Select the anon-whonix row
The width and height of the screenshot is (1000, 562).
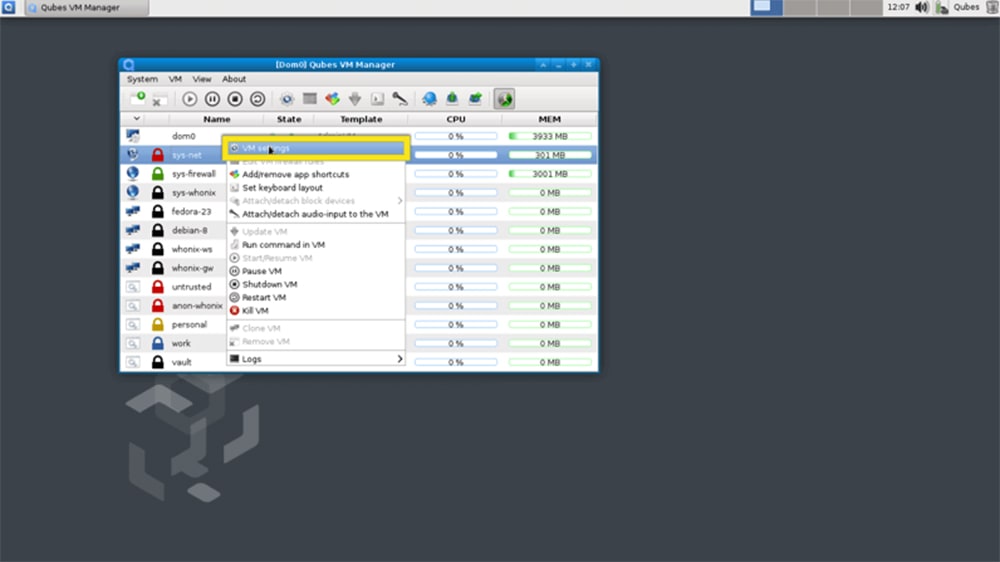[197, 306]
